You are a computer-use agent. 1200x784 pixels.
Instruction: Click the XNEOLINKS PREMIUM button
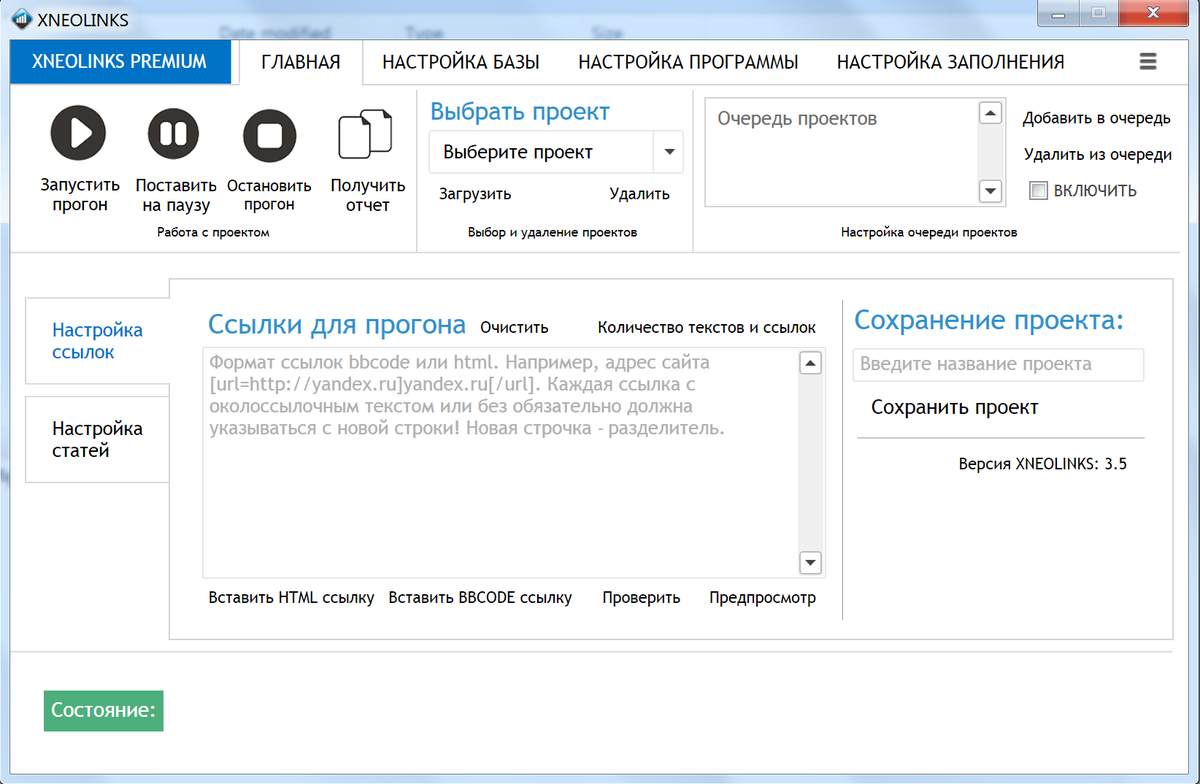point(120,62)
